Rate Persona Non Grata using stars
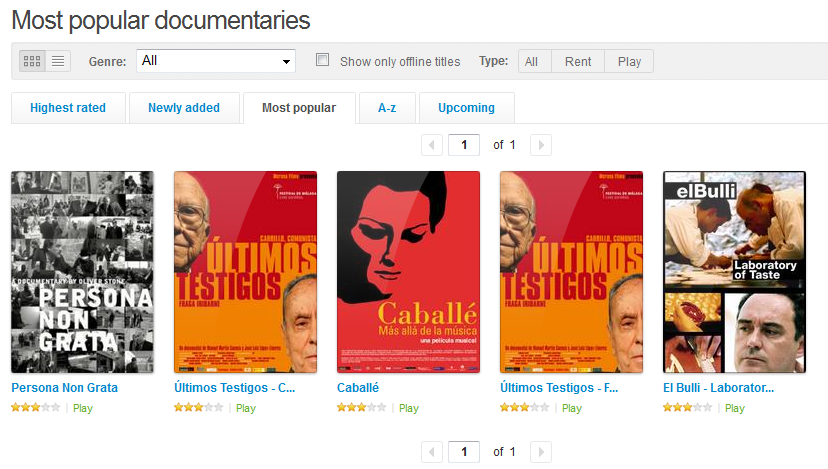This screenshot has width=828, height=469. (x=36, y=407)
